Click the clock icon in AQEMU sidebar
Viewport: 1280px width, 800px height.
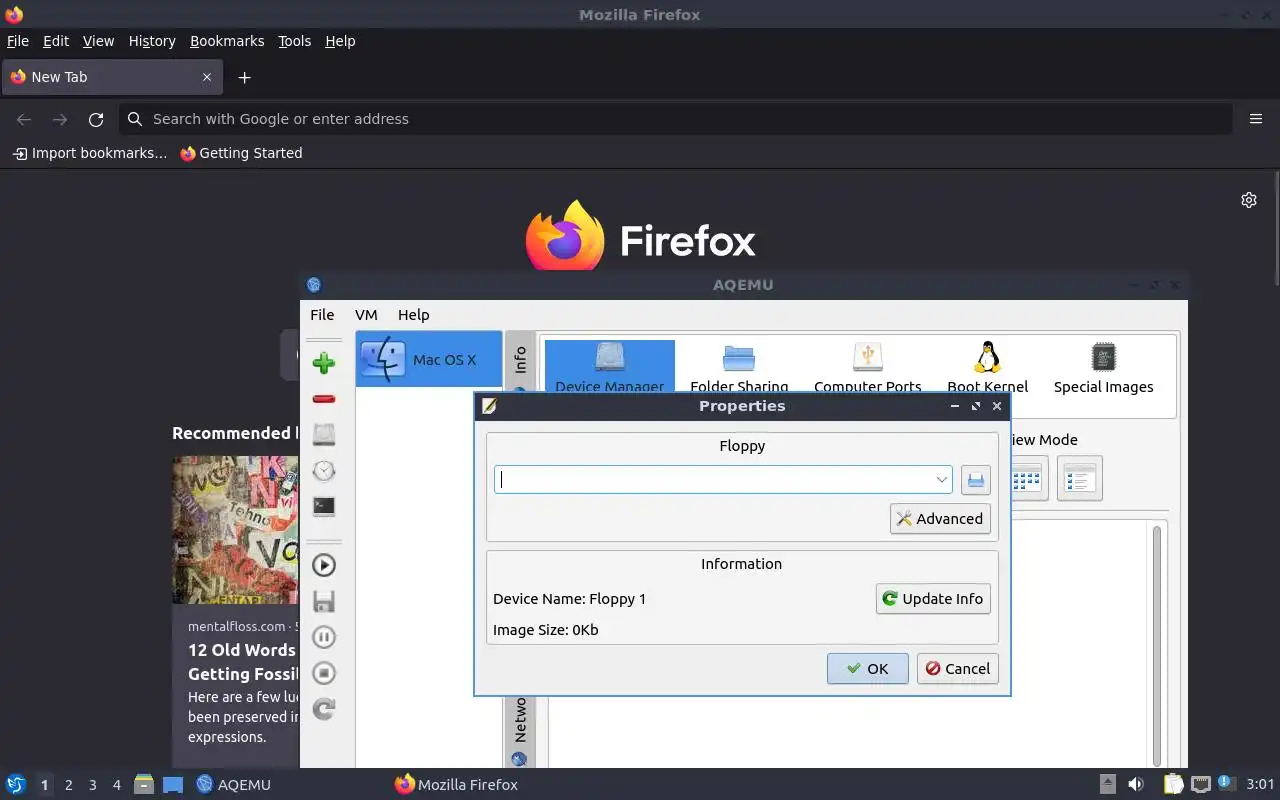pos(323,471)
